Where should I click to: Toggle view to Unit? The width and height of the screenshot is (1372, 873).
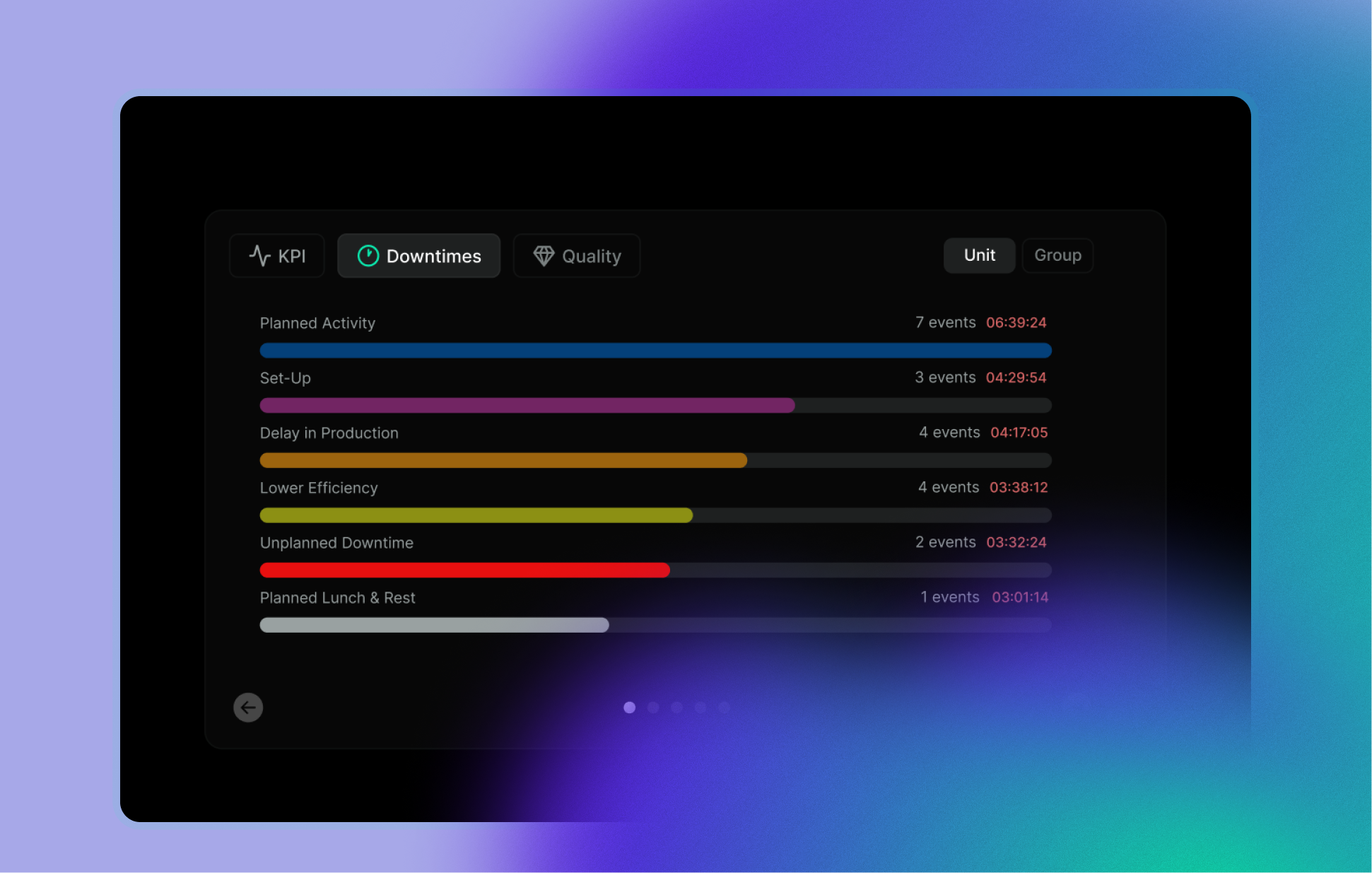(979, 255)
